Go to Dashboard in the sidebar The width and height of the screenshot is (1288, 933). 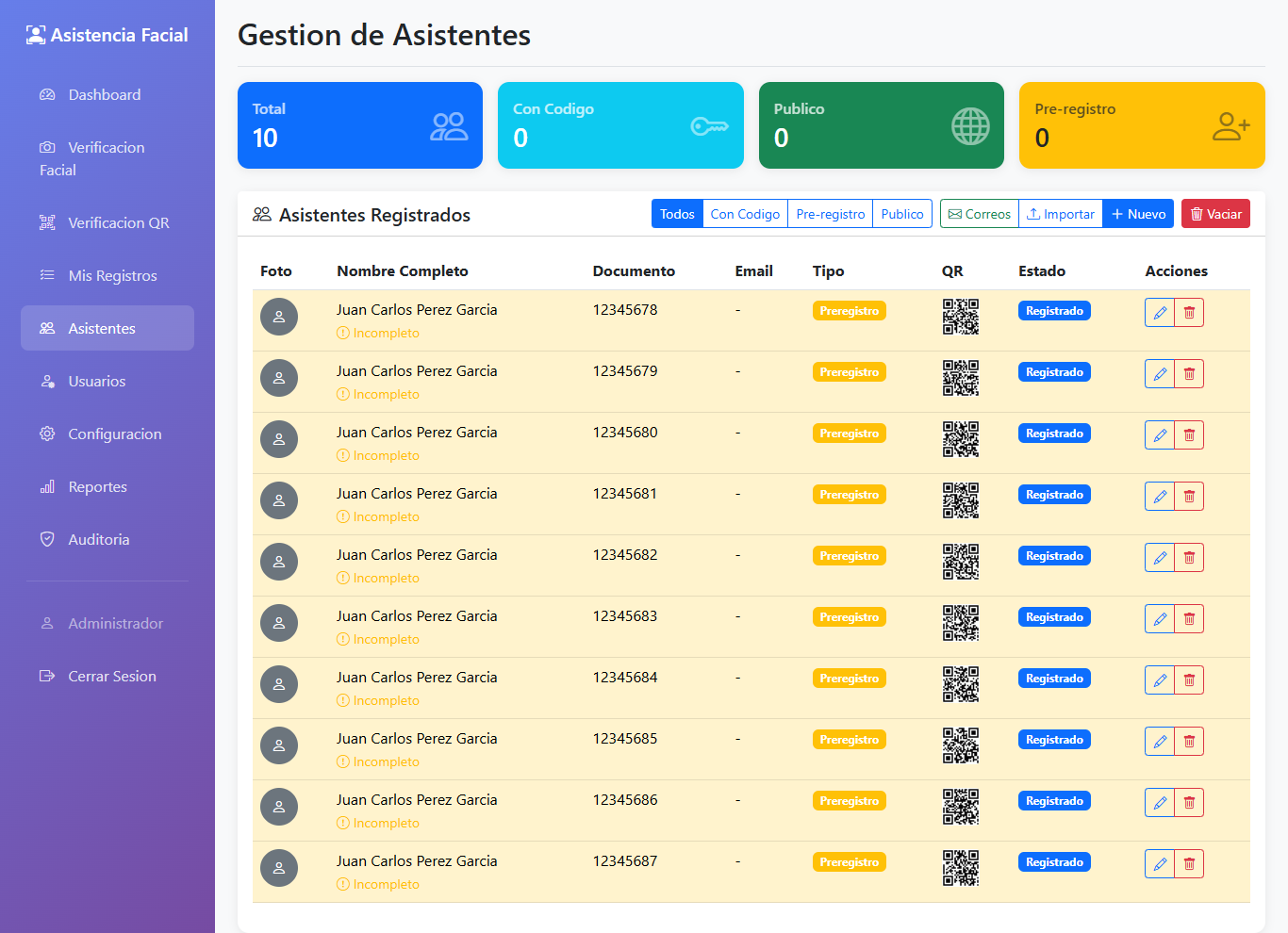pos(104,95)
